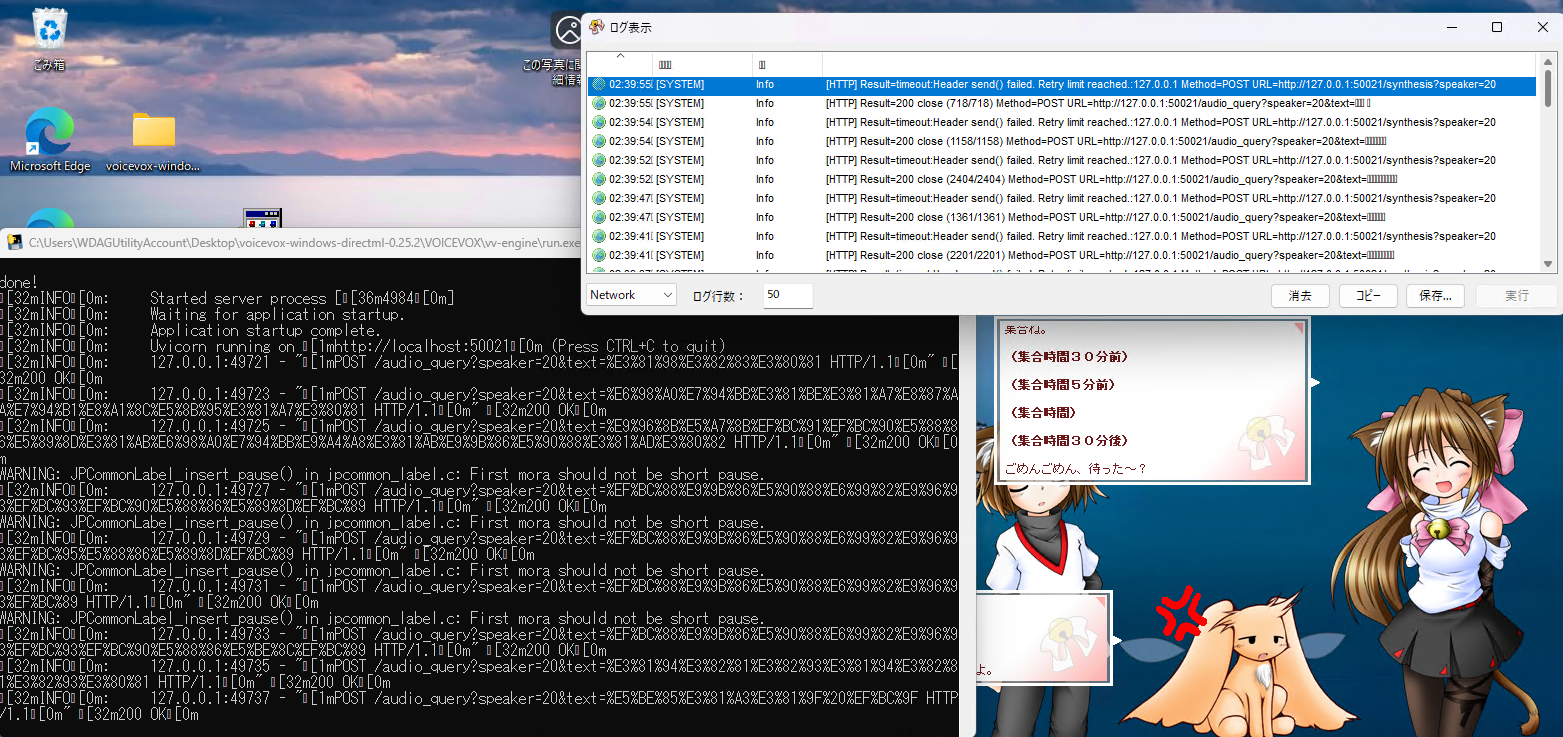Click the ログ行数 field showing 50

click(x=788, y=295)
